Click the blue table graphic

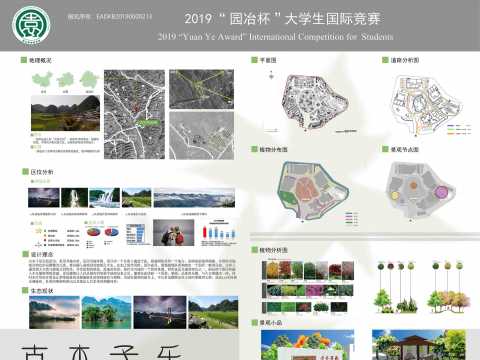point(135,234)
